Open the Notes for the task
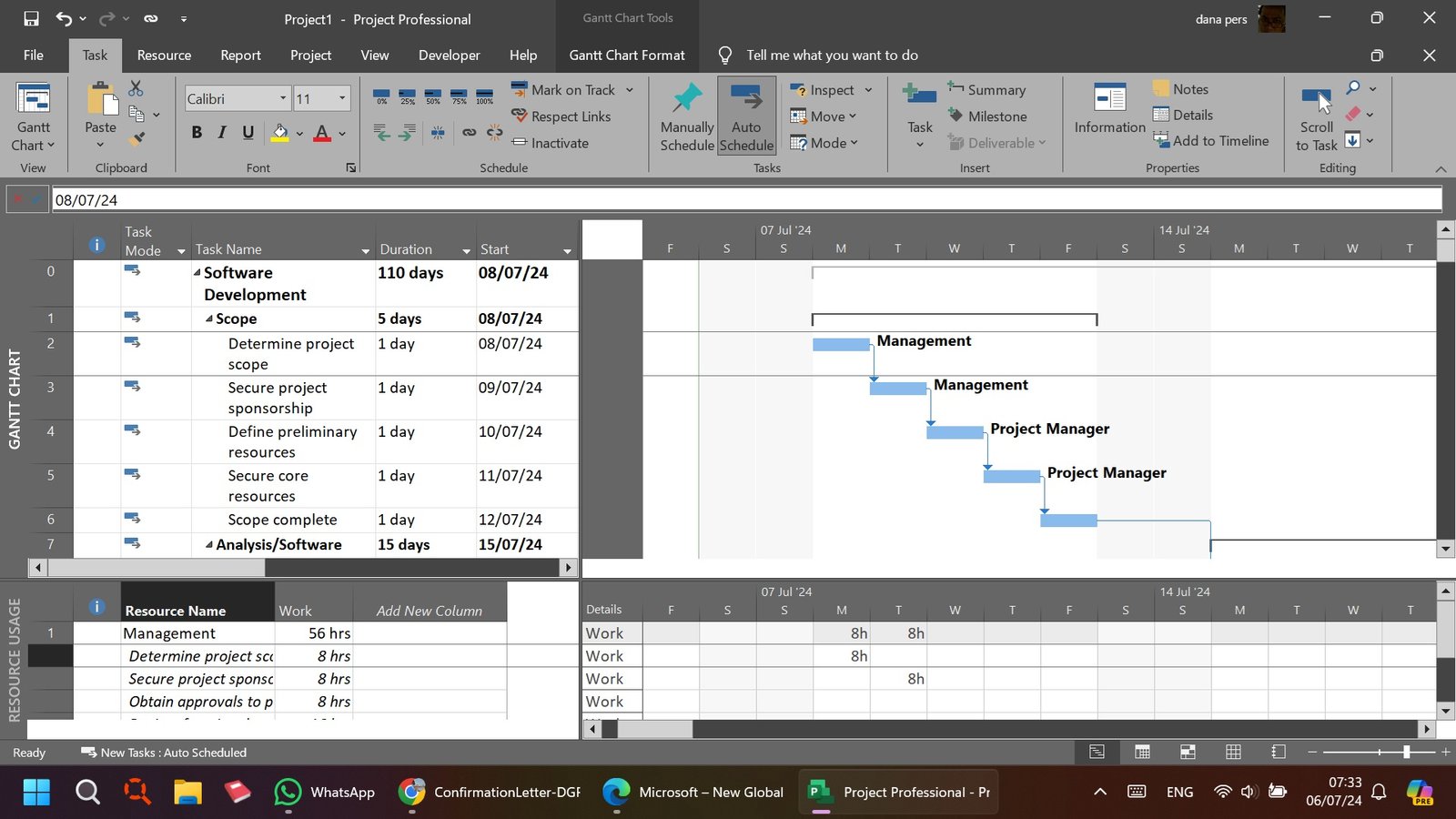The image size is (1456, 819). 1180,89
